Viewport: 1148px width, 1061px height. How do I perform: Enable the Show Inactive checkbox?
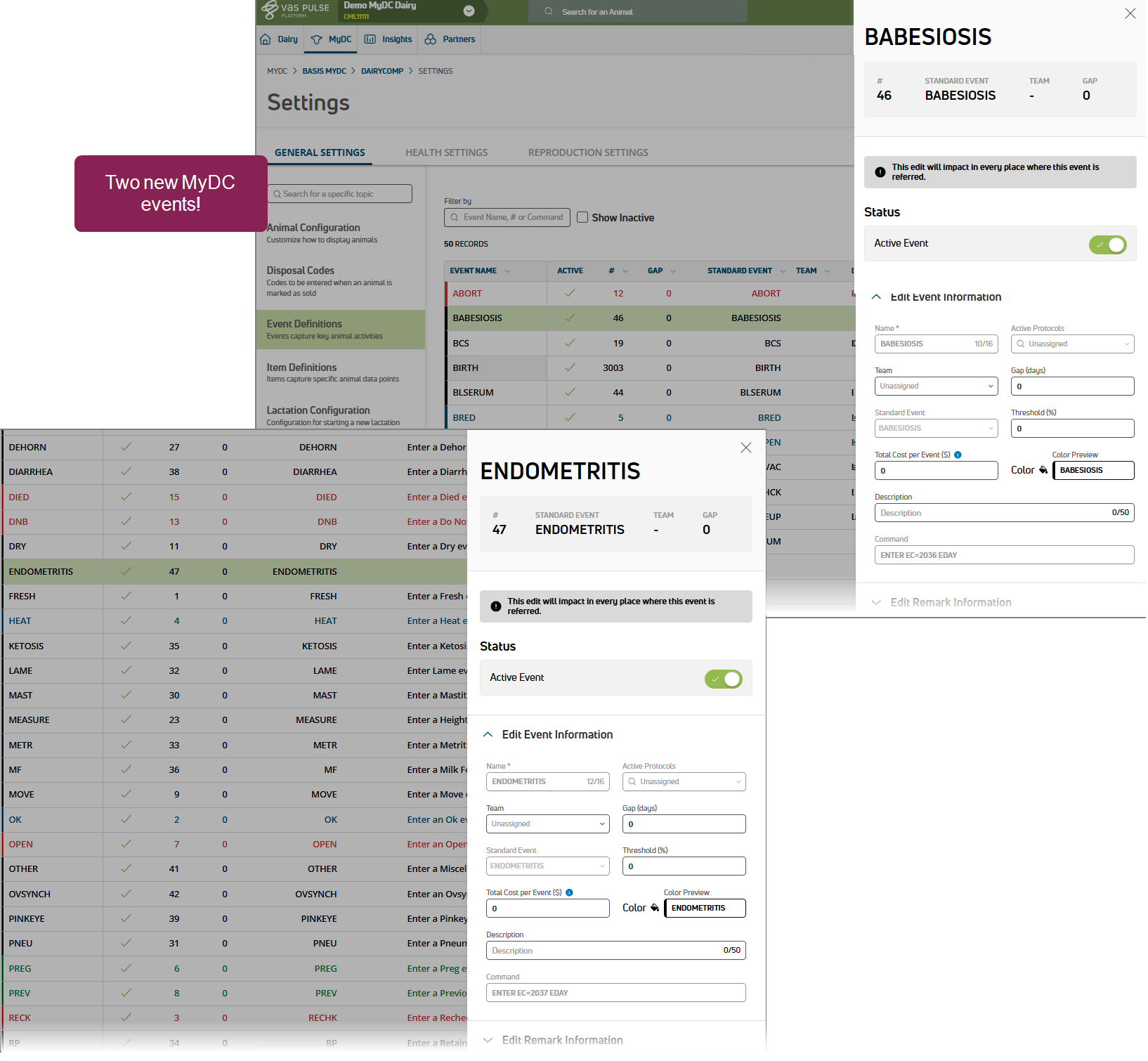[x=582, y=217]
